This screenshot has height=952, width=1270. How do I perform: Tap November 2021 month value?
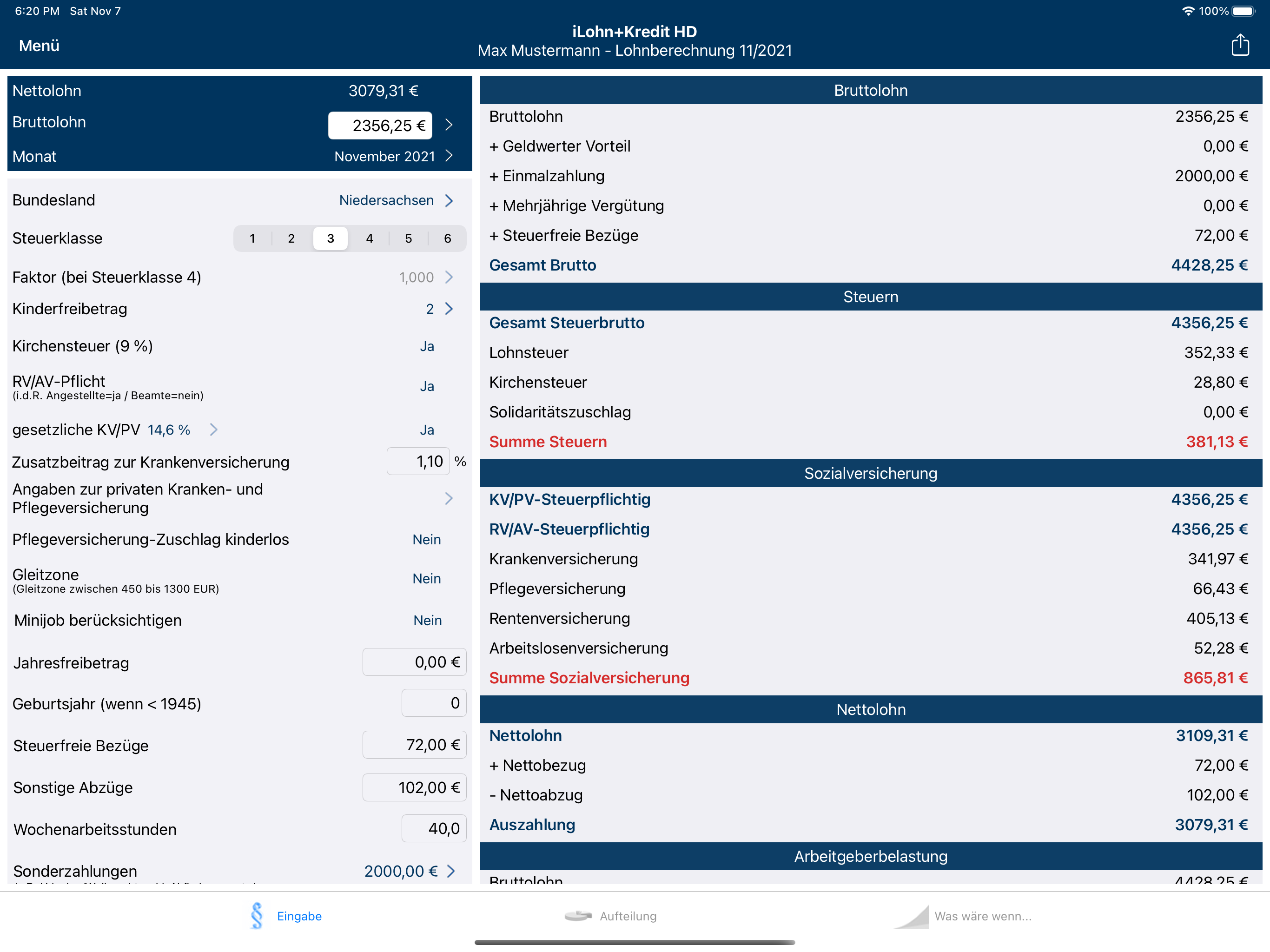pos(385,156)
